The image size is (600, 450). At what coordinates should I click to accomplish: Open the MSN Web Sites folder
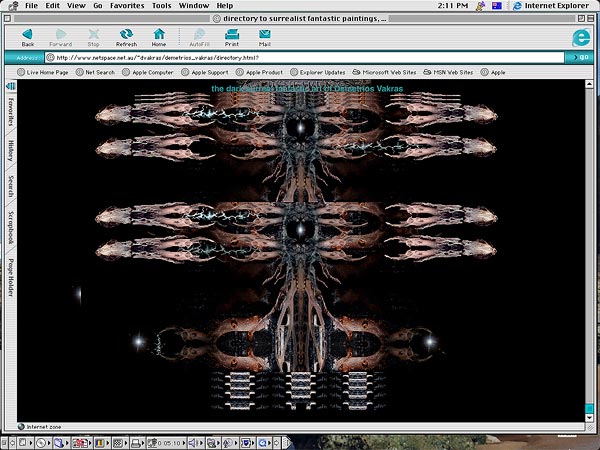click(x=448, y=72)
